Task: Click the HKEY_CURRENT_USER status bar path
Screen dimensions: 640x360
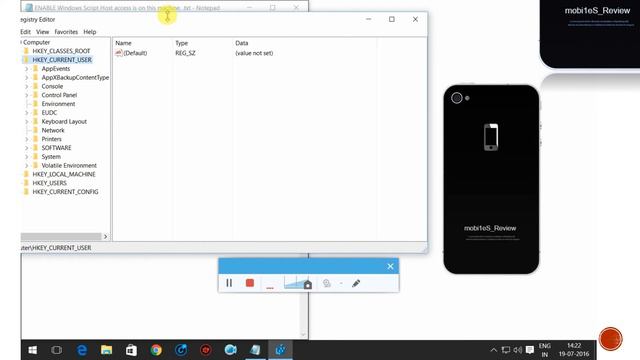Action: coord(56,248)
